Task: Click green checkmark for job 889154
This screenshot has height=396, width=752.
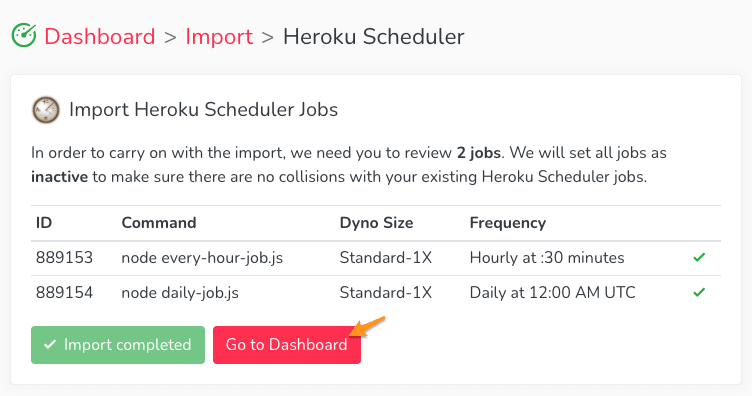Action: pyautogui.click(x=699, y=292)
